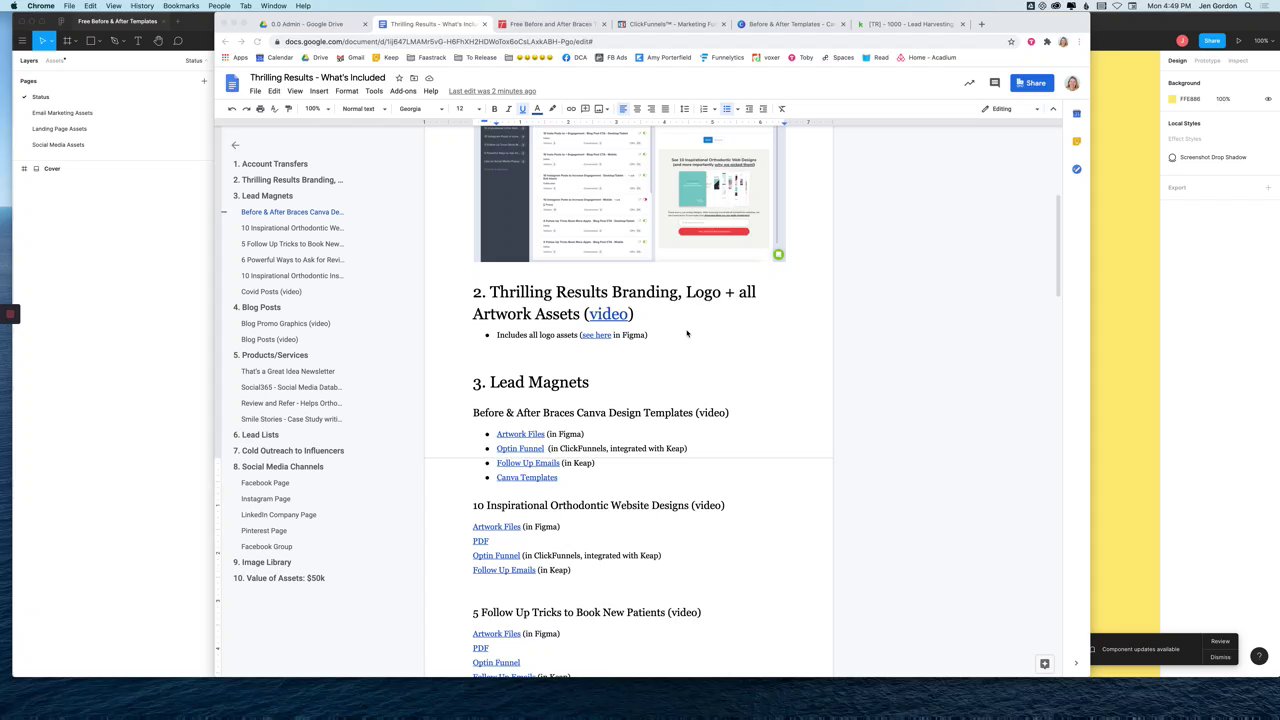Collapse the Docs toolbar with up chevron
This screenshot has height=720, width=1280.
(1053, 109)
